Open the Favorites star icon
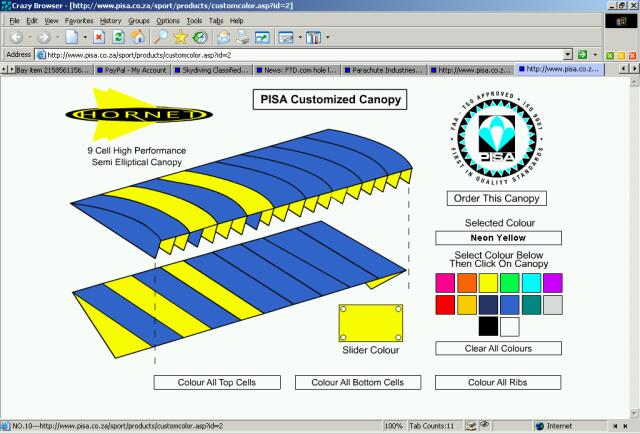 pos(180,38)
